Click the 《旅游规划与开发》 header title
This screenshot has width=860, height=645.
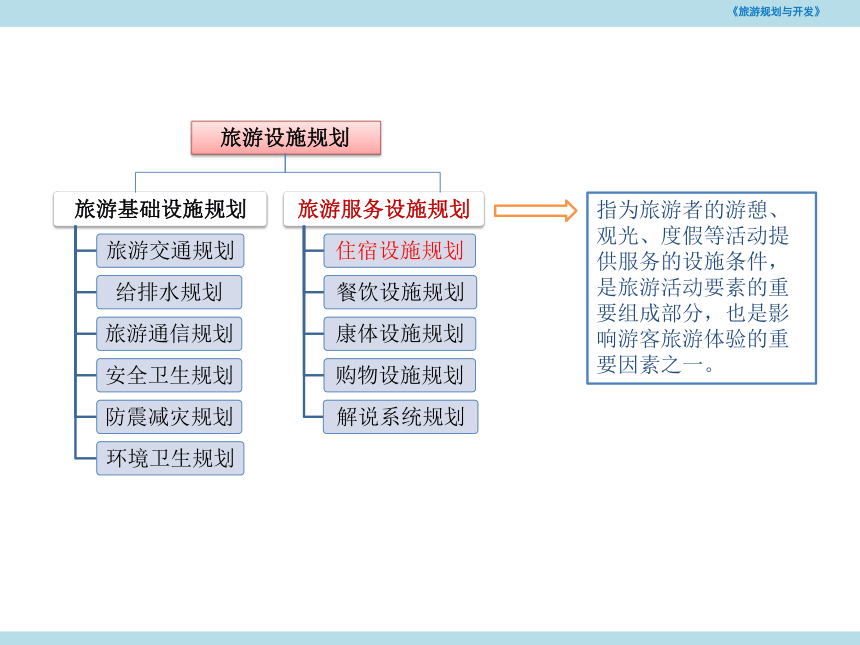776,12
